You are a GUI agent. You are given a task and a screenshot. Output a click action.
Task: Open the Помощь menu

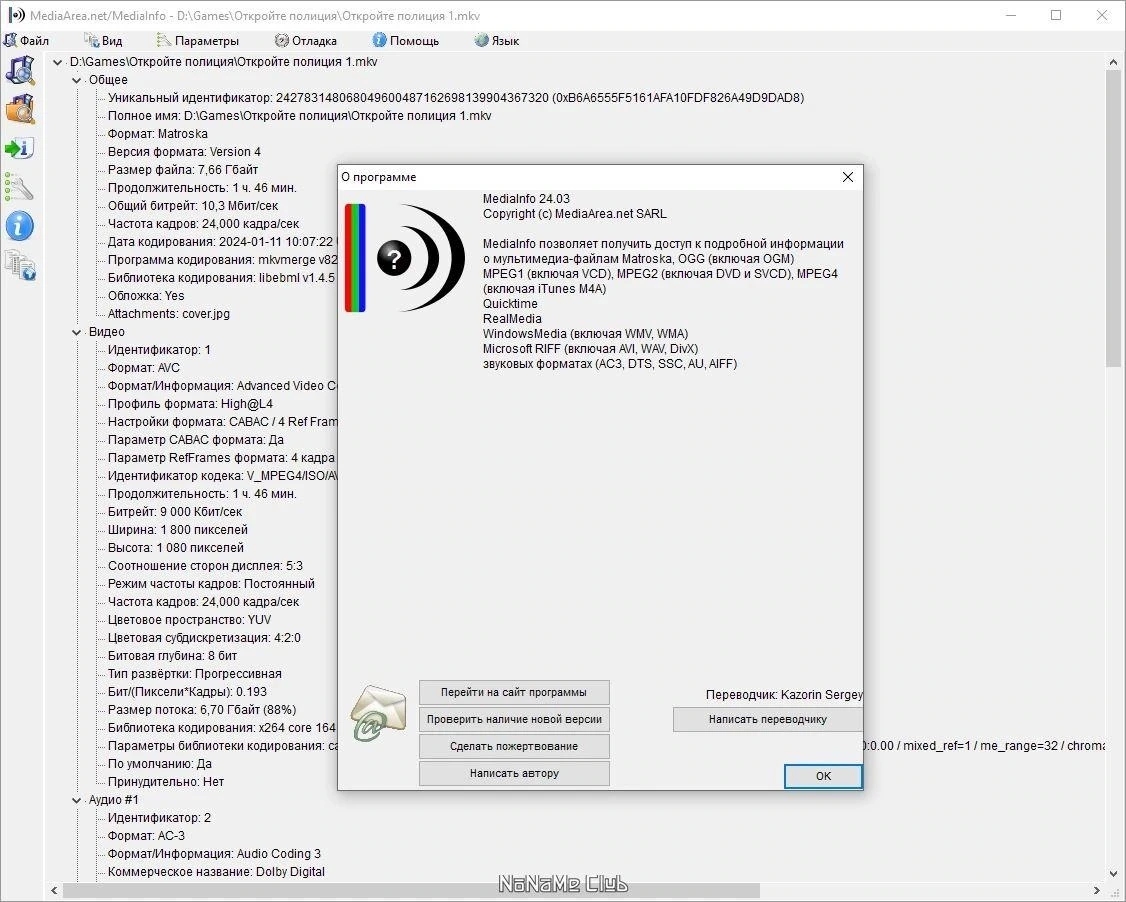click(x=406, y=41)
